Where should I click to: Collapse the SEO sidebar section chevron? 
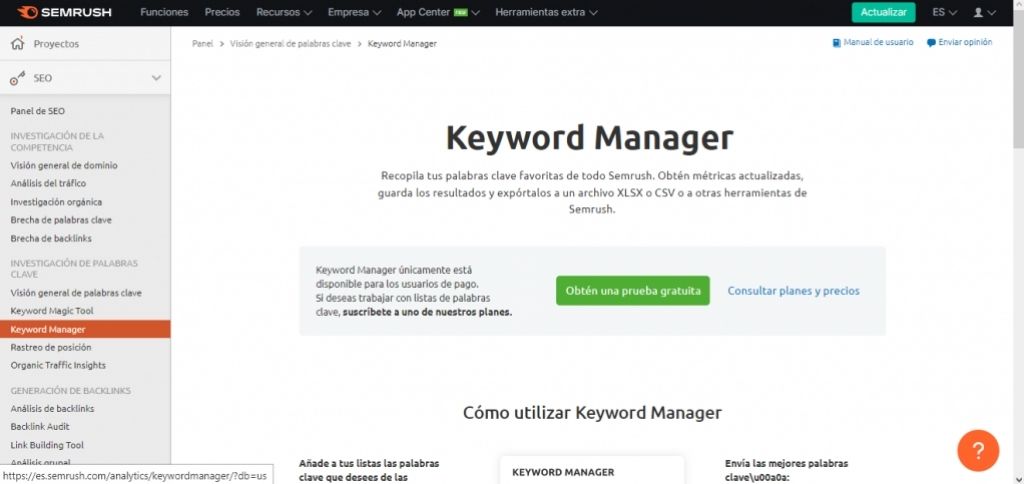coord(156,78)
